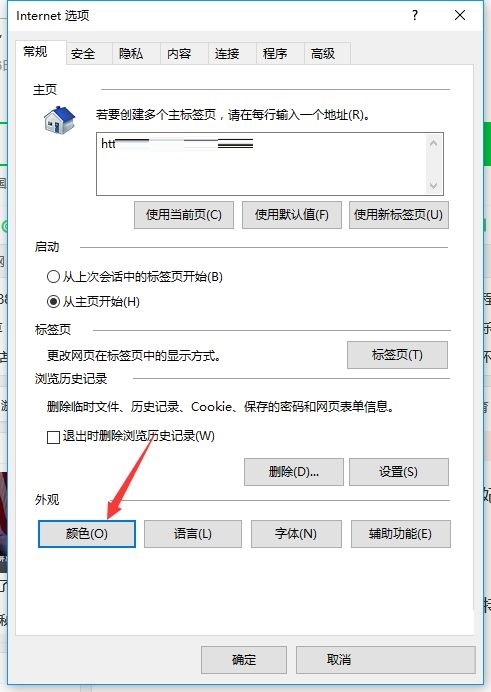Open the 连接 tab
Viewport: 491px width, 692px height.
pyautogui.click(x=227, y=54)
